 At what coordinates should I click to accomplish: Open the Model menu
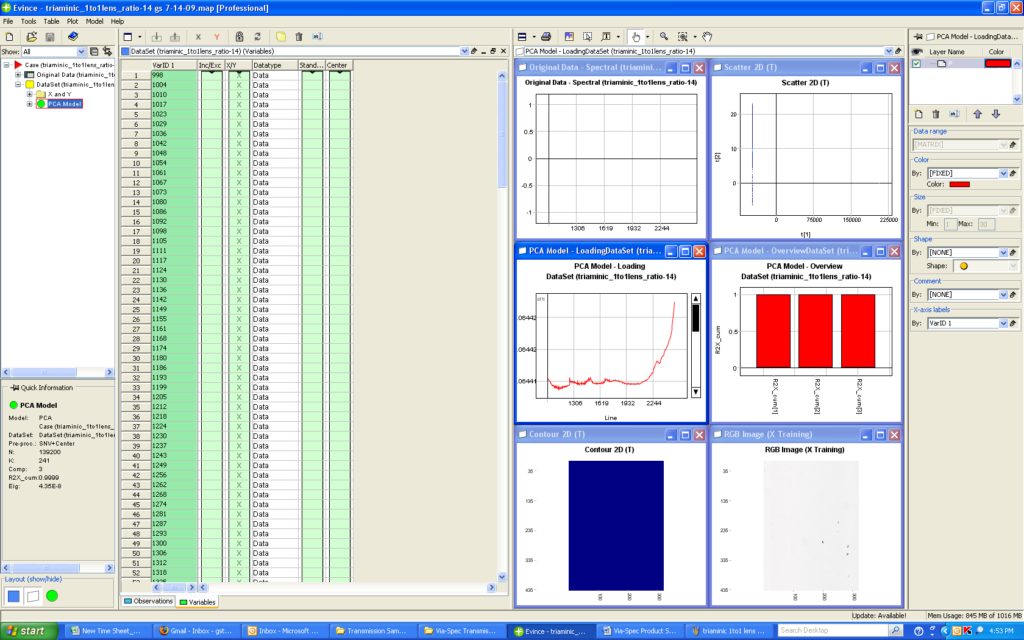(x=93, y=20)
